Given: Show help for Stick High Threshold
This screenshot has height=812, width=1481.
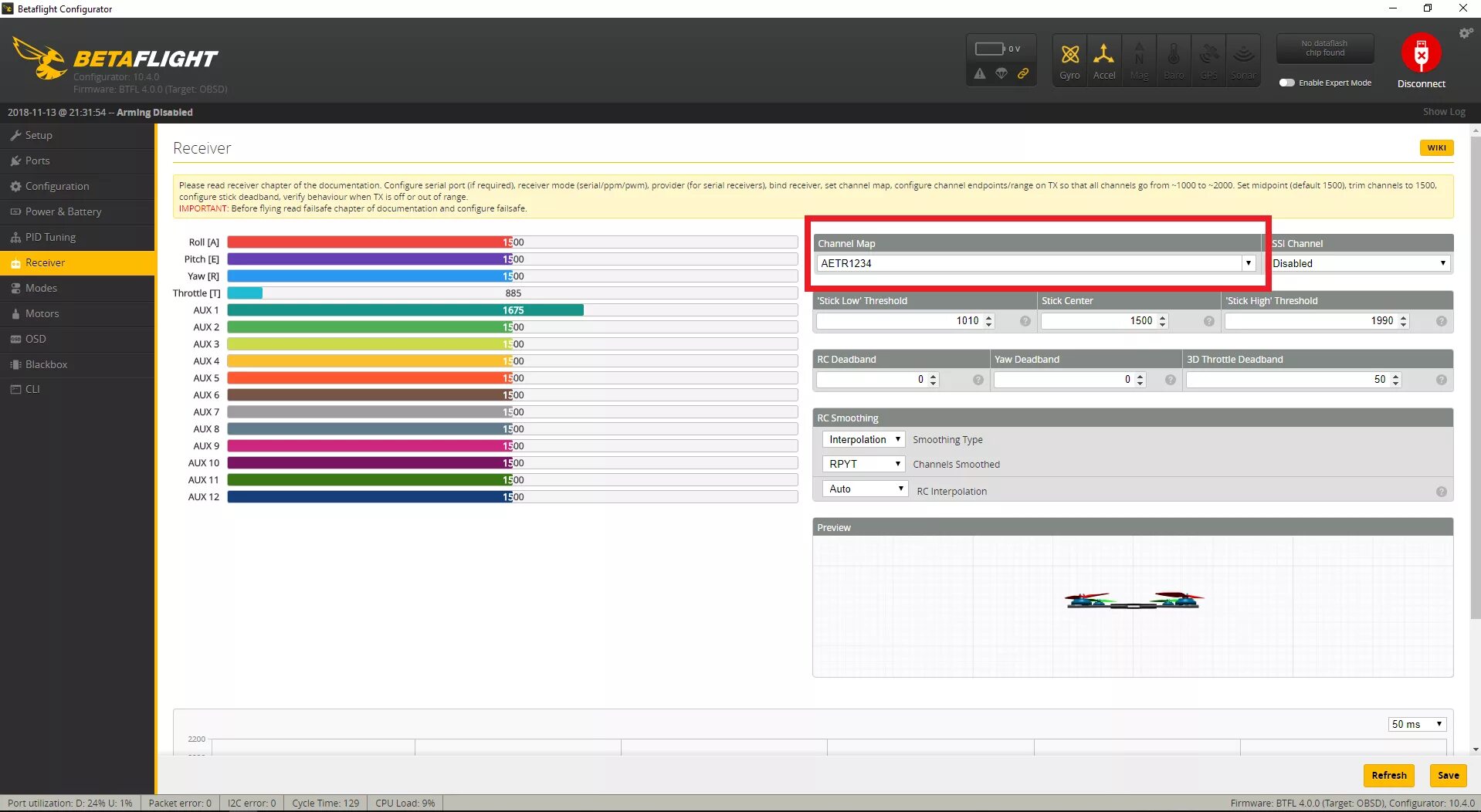Looking at the screenshot, I should [x=1442, y=321].
